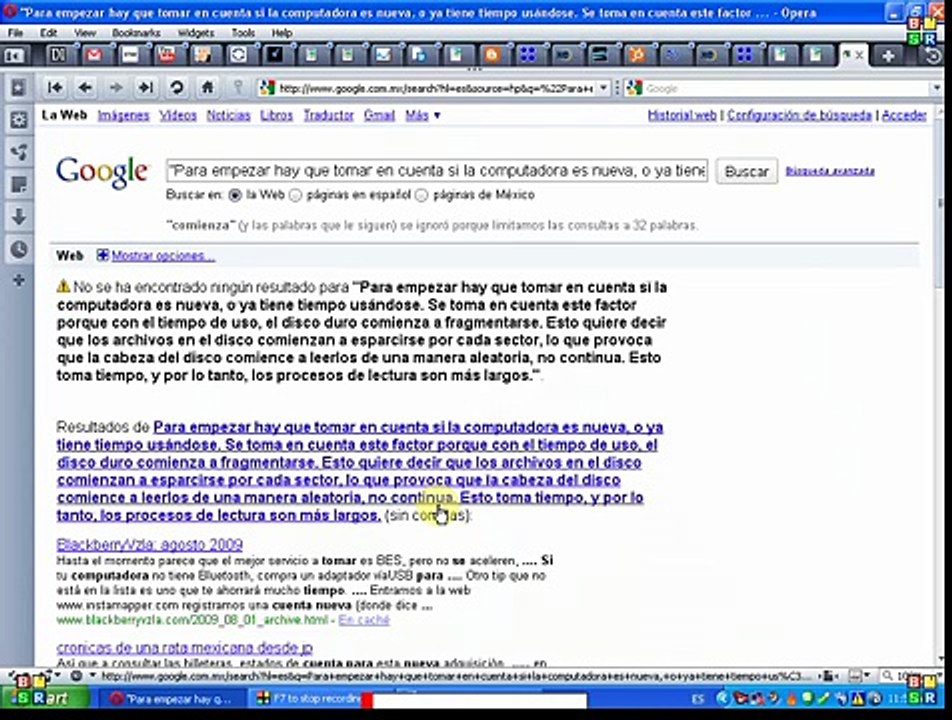Open the closed tabs trash icon

tap(933, 56)
